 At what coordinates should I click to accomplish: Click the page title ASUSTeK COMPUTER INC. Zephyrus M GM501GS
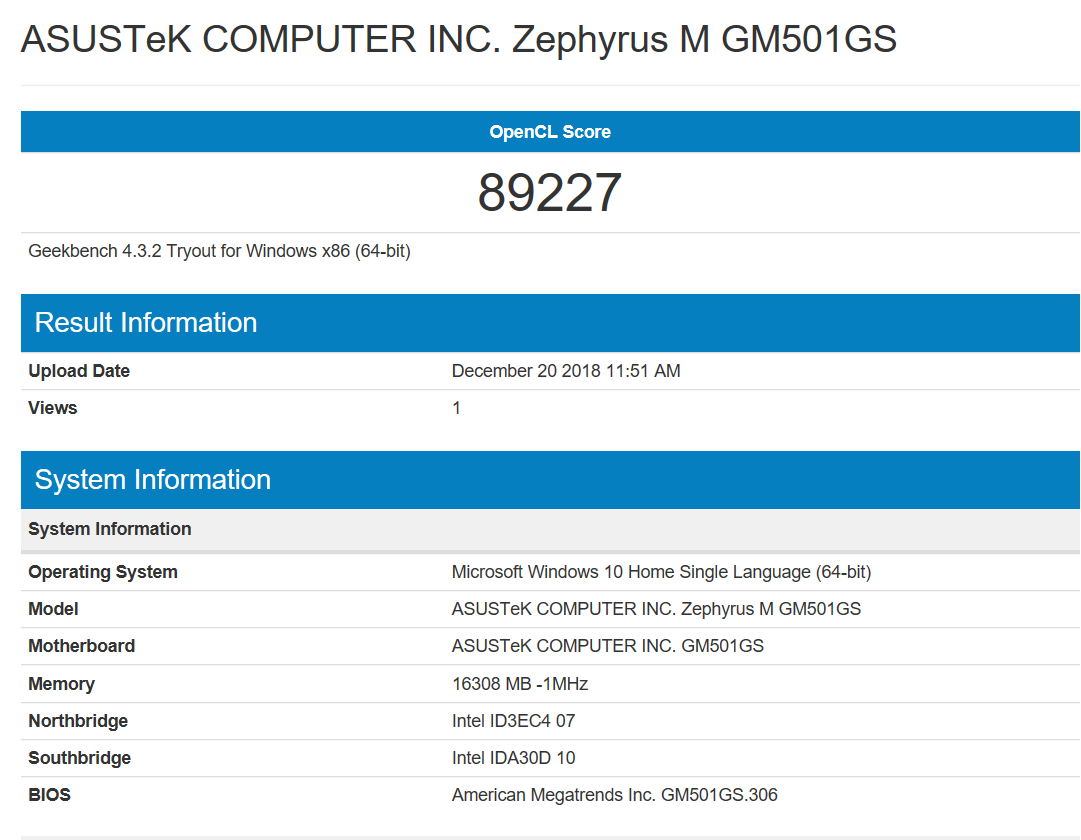(458, 39)
